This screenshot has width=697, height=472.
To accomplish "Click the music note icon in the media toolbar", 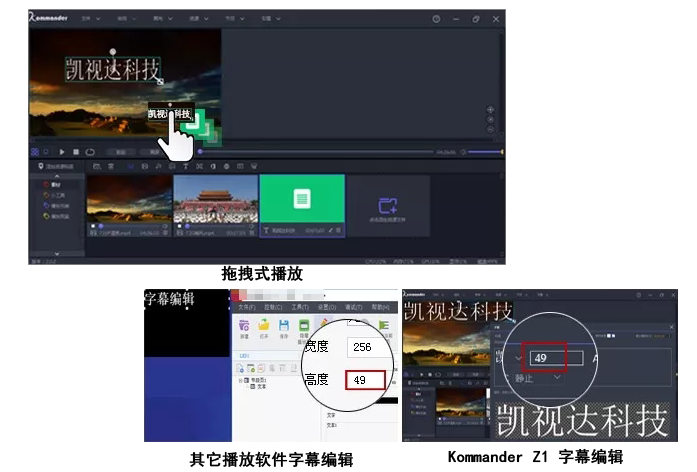I will tap(158, 166).
